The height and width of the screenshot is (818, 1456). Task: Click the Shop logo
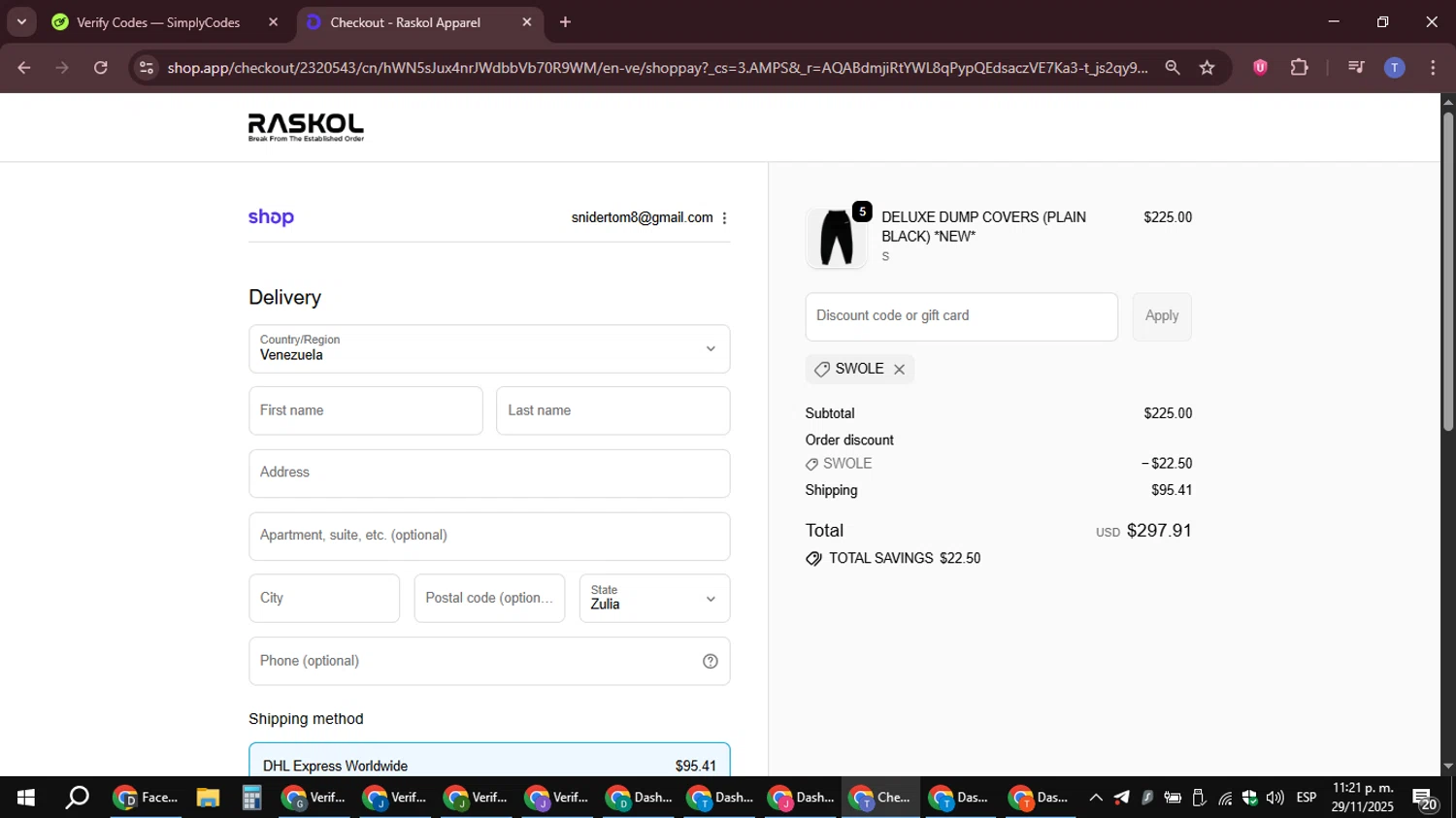[271, 217]
